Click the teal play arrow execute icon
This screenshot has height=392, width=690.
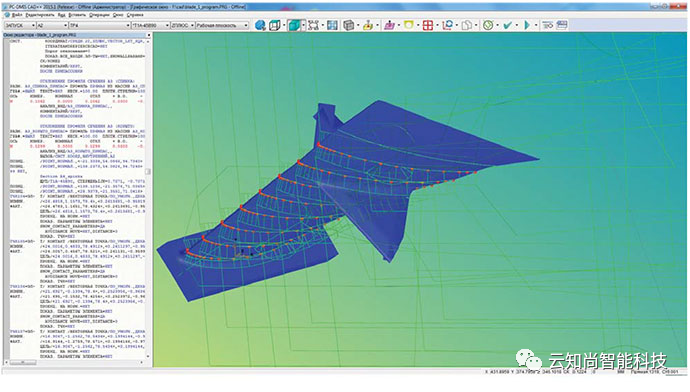click(x=527, y=25)
